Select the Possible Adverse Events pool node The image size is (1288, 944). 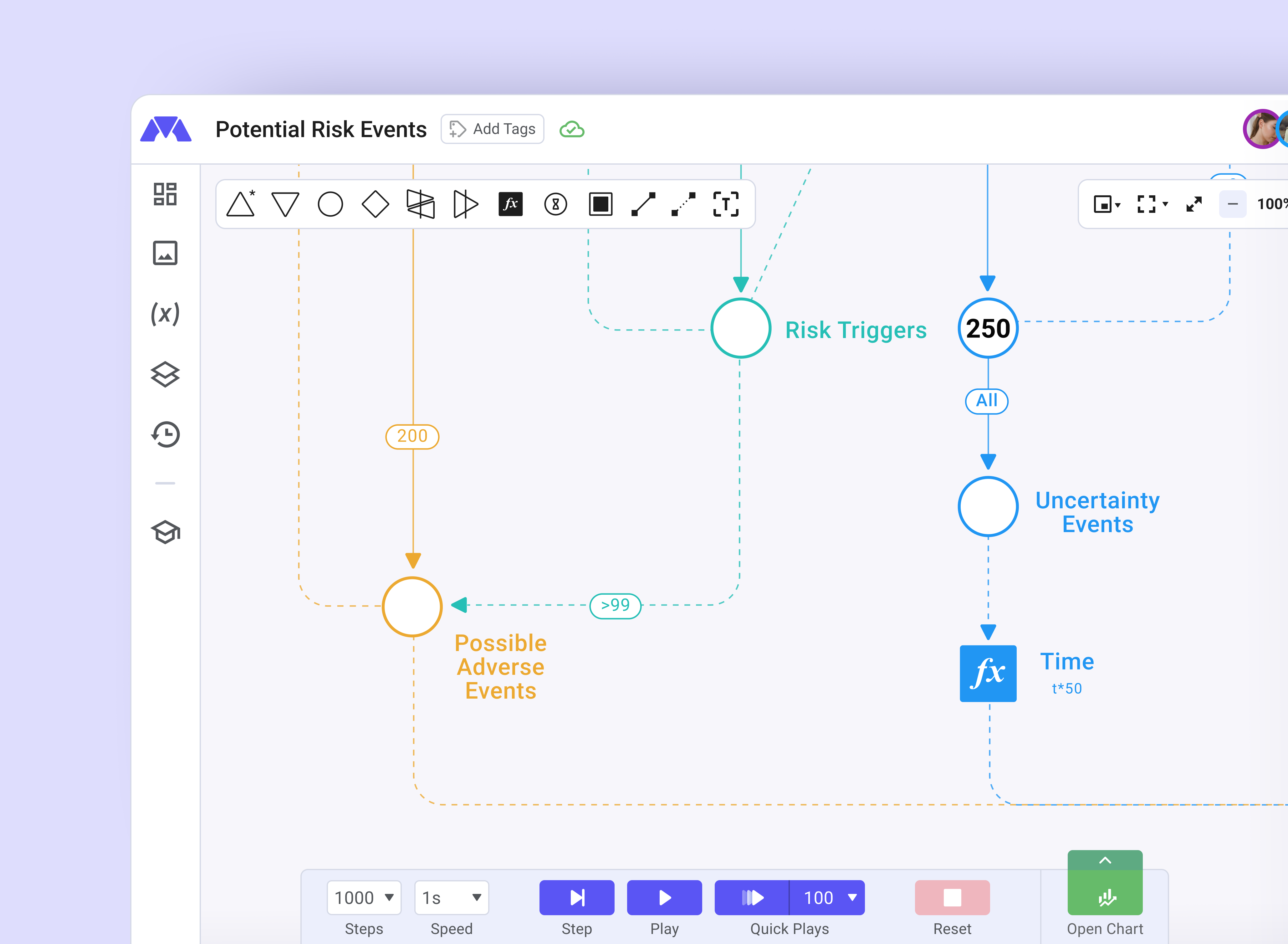coord(412,606)
